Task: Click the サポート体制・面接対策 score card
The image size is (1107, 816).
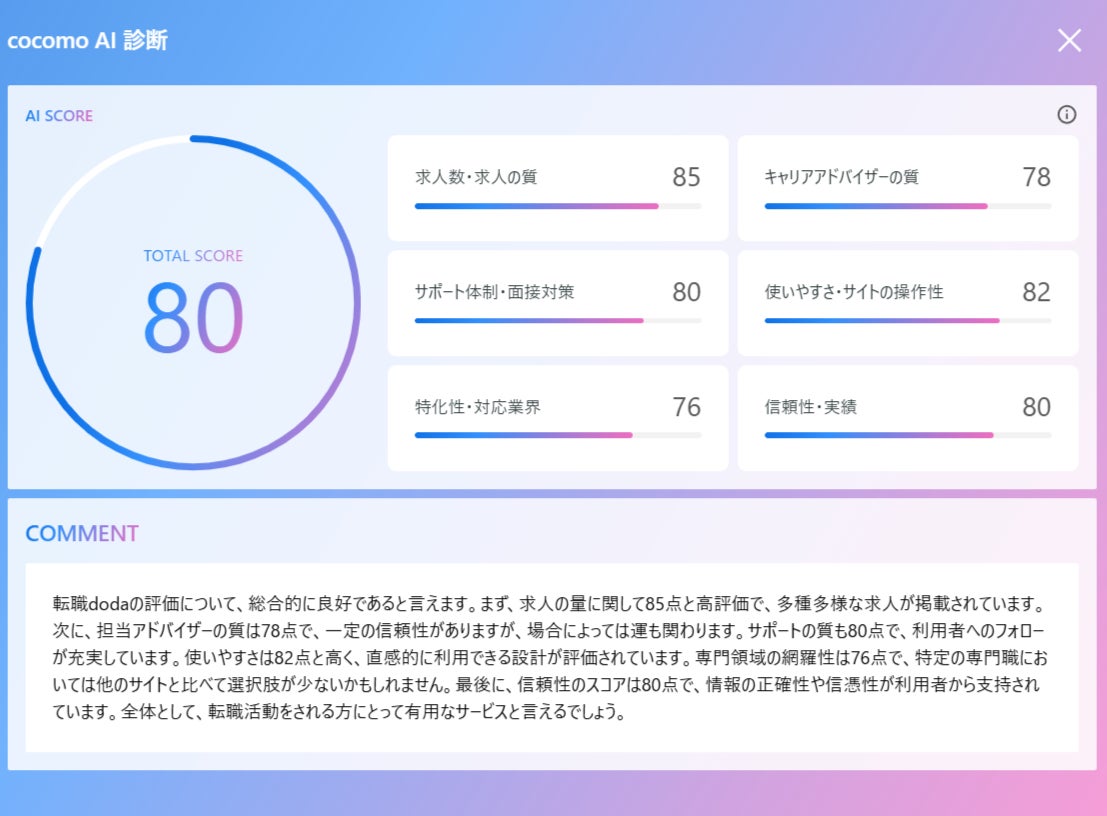Action: [557, 303]
